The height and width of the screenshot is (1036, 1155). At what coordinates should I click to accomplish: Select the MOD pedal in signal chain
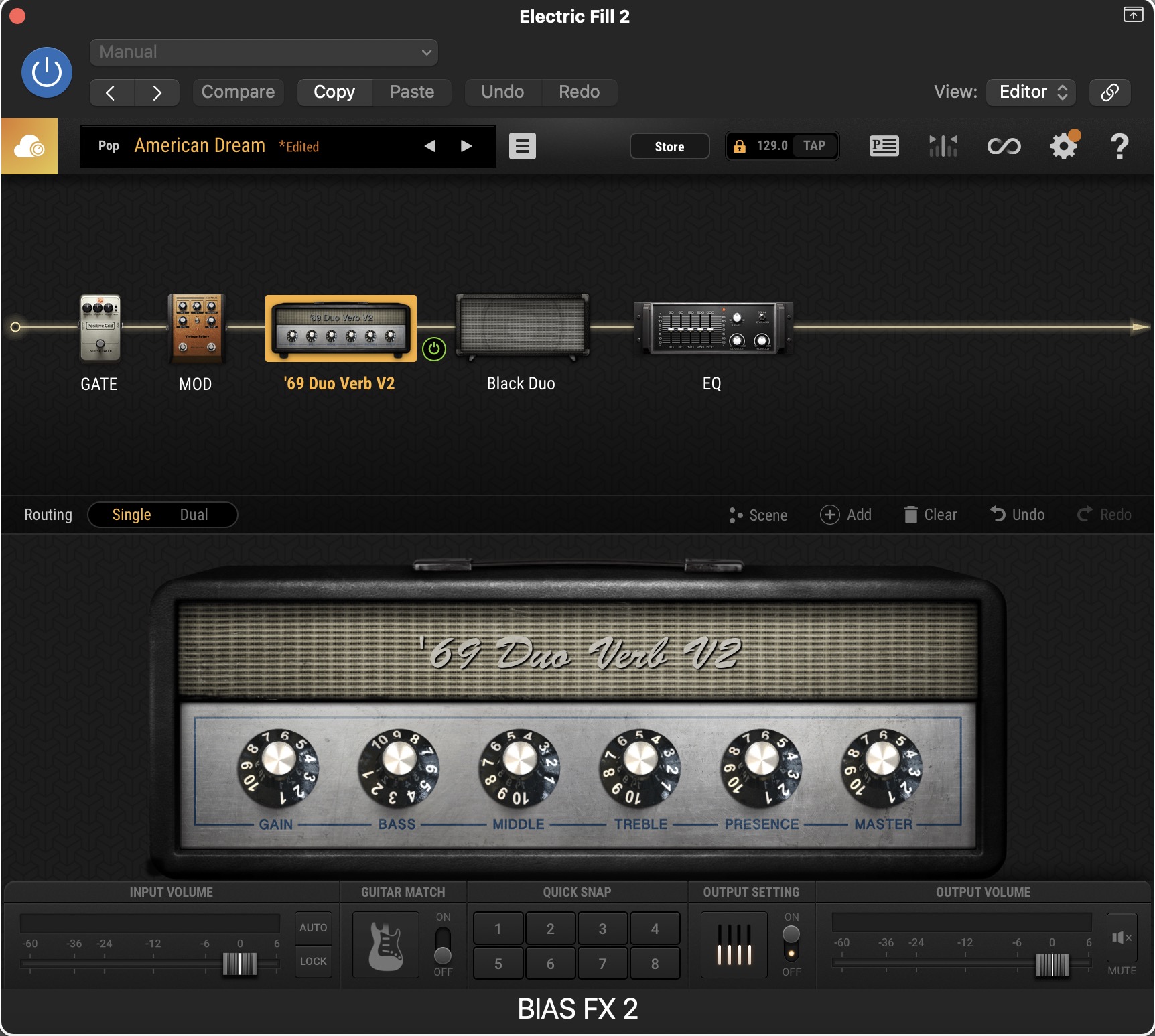click(196, 328)
